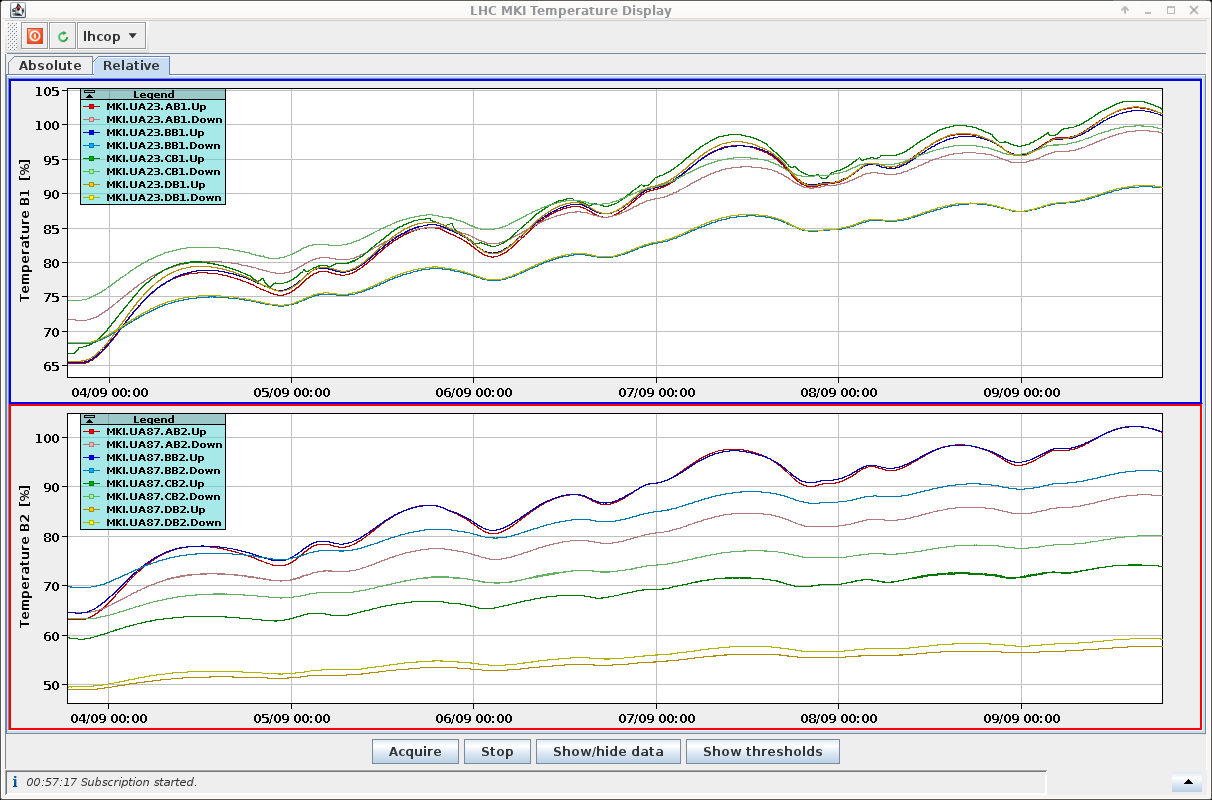This screenshot has width=1212, height=800.
Task: Click the green refresh icon
Action: (x=63, y=36)
